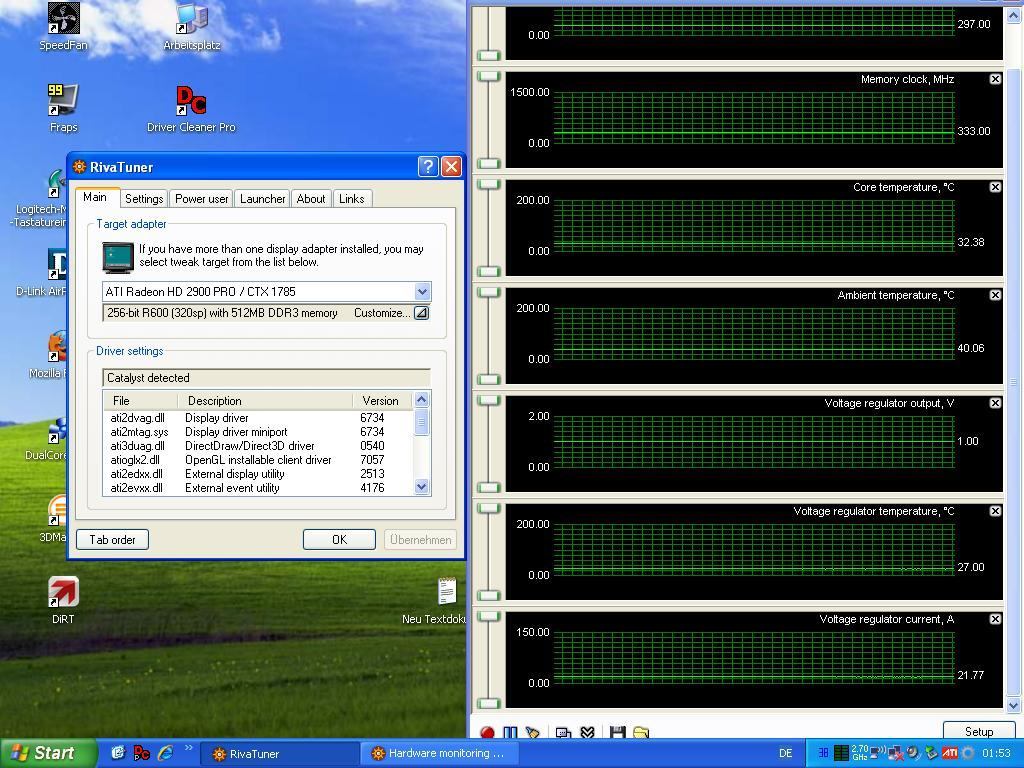Clear monitoring history with the brush icon
The image size is (1024, 768).
[532, 732]
